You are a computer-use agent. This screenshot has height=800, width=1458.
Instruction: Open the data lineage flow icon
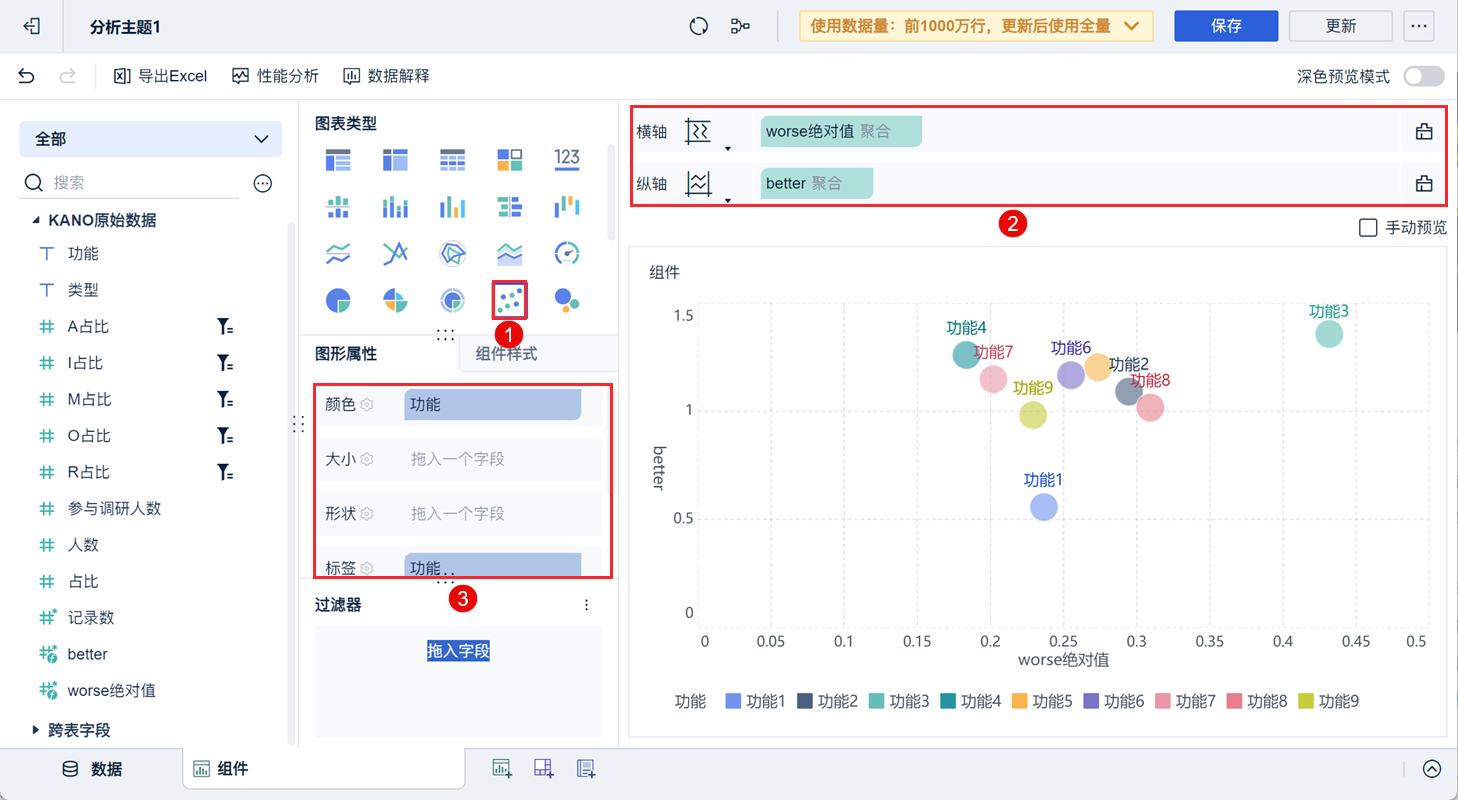(x=740, y=26)
